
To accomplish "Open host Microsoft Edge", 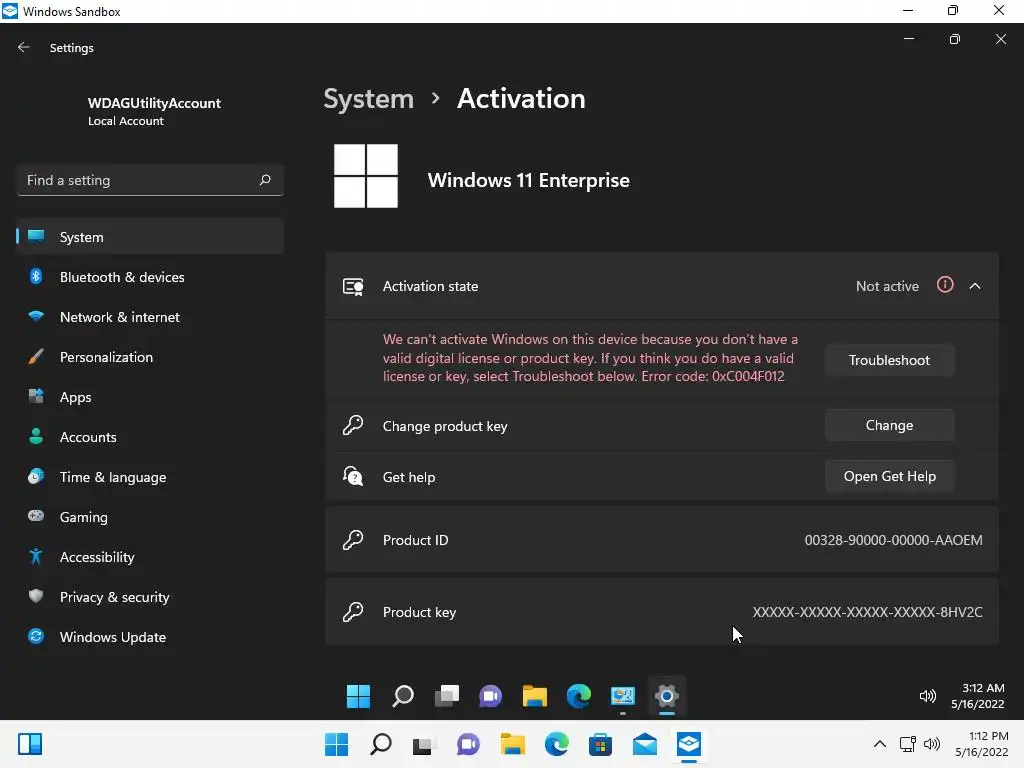I will pos(556,744).
